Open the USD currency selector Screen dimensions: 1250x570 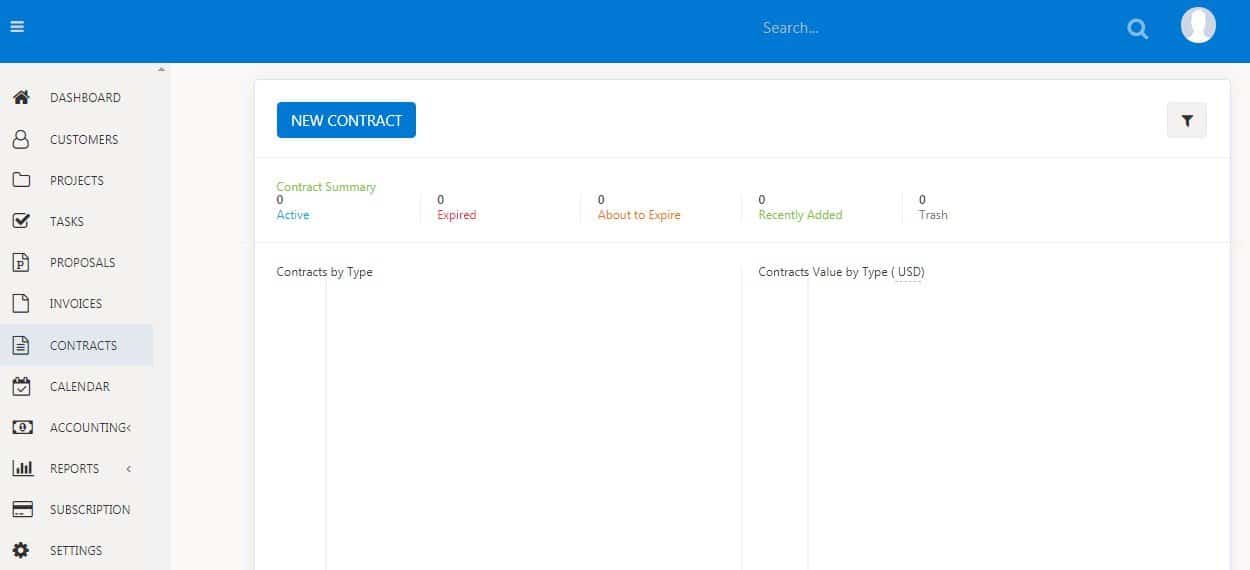pyautogui.click(x=908, y=272)
